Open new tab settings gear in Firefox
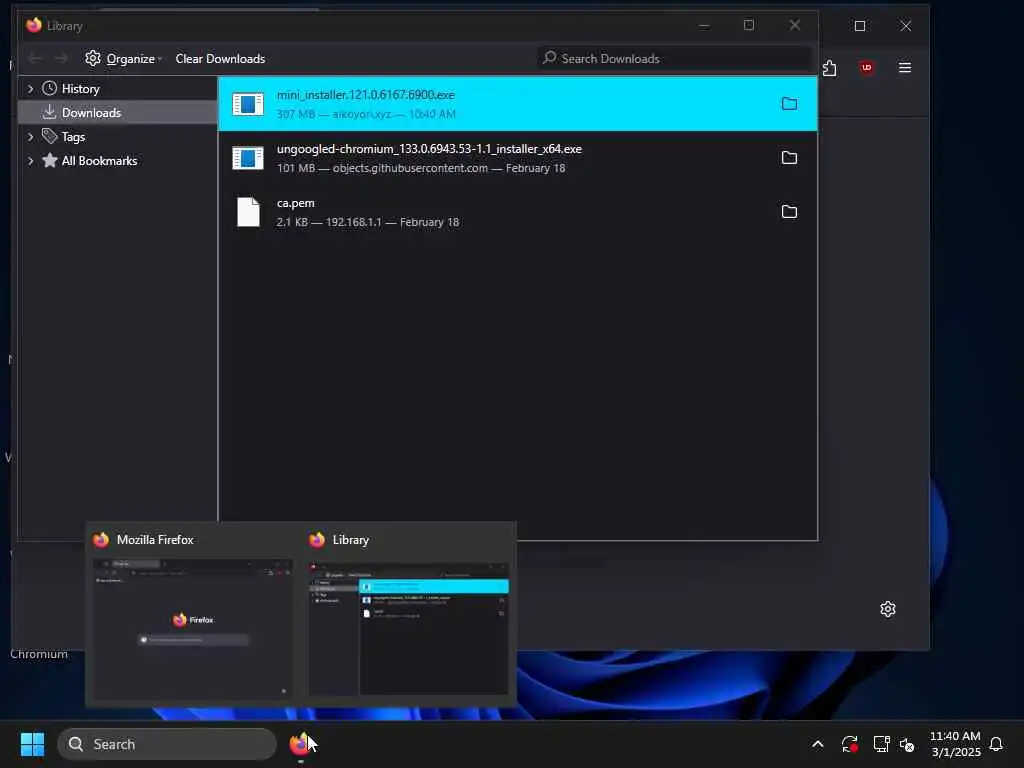1024x768 pixels. click(x=888, y=609)
